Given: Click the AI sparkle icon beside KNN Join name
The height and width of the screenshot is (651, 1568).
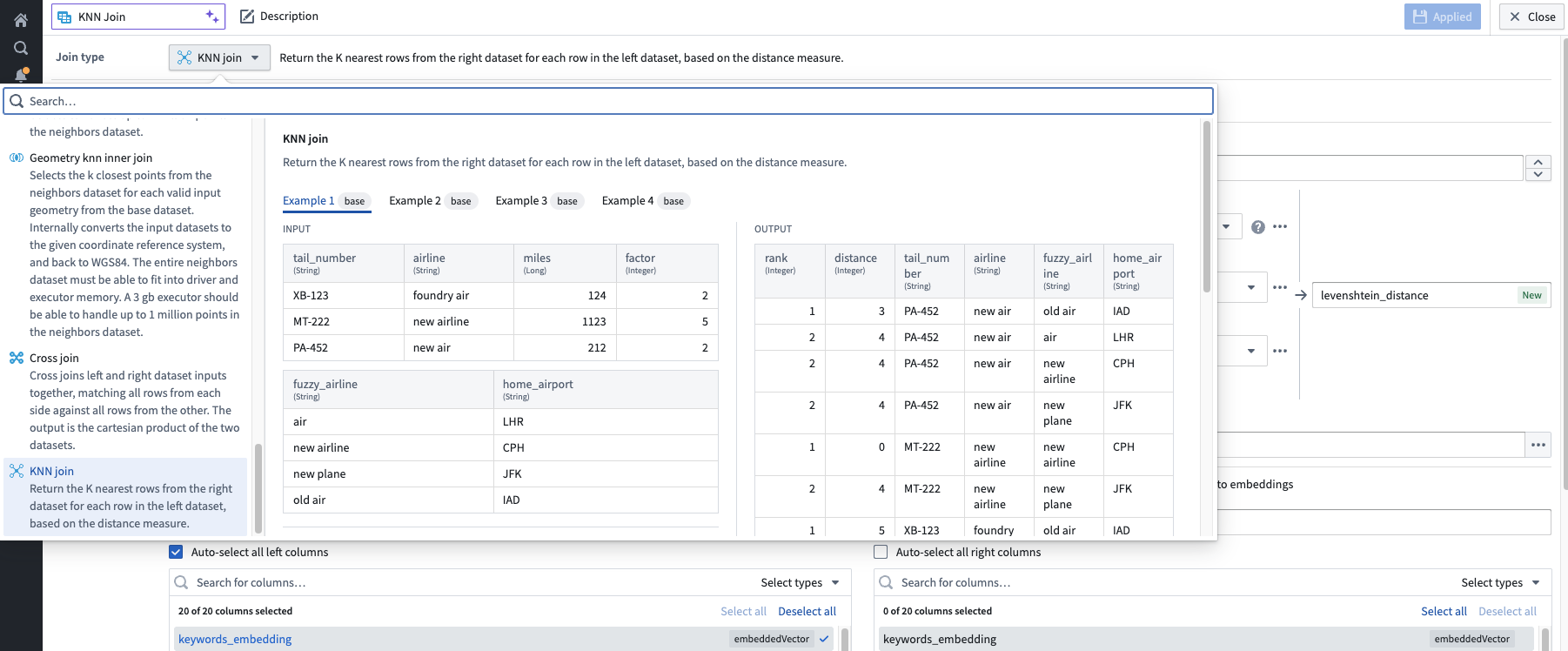Looking at the screenshot, I should (212, 17).
